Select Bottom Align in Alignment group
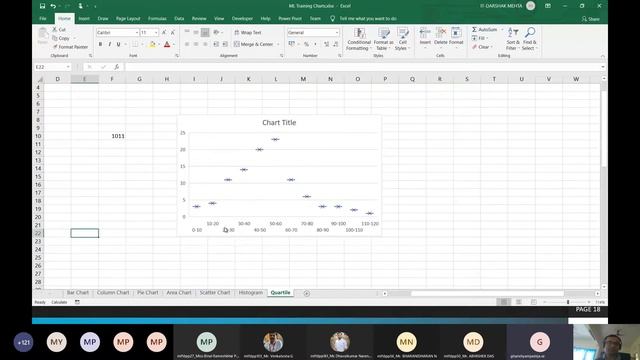 205,32
